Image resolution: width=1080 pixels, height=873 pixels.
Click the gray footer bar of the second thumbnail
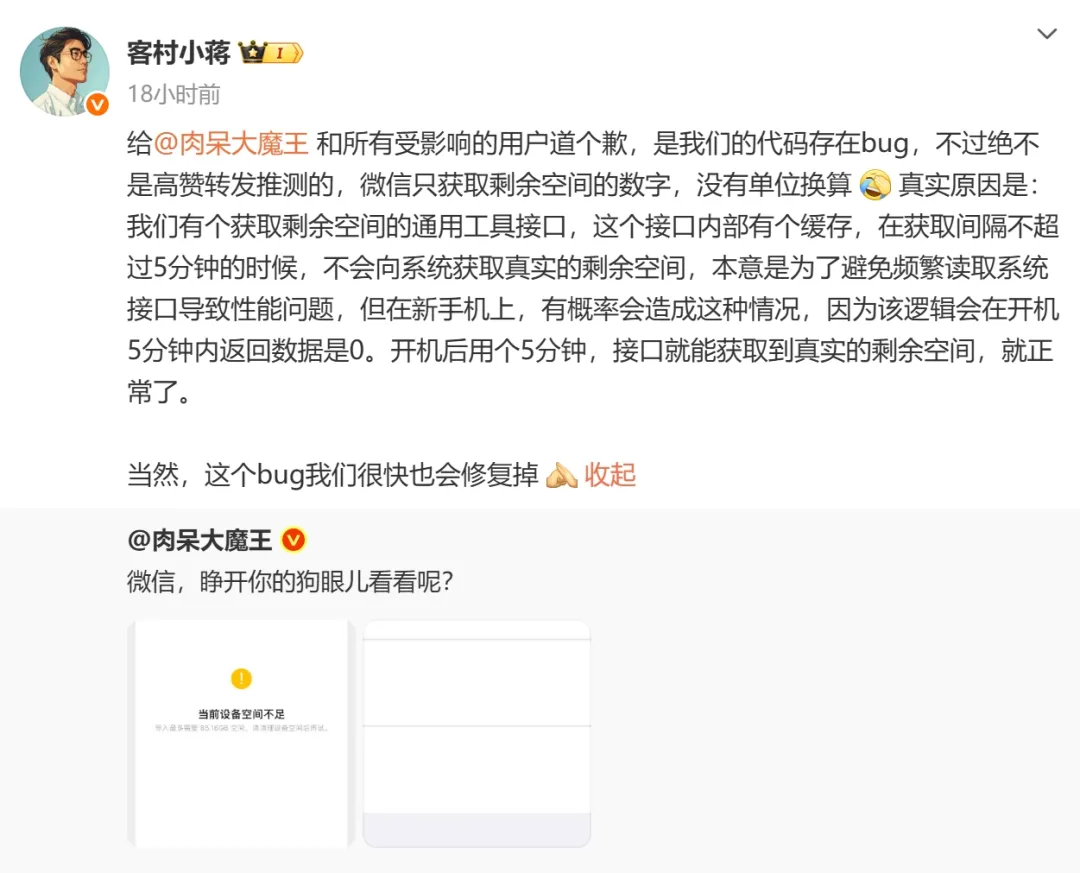[x=477, y=830]
